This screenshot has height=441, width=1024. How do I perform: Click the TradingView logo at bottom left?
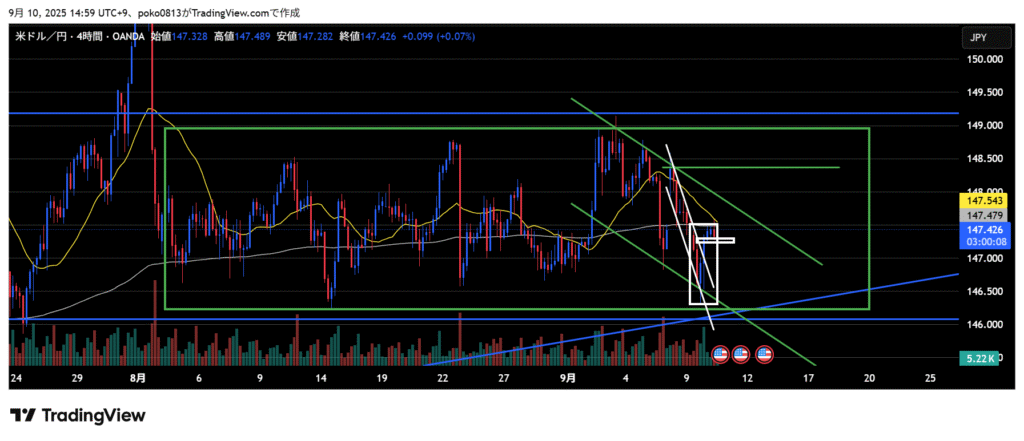(78, 415)
